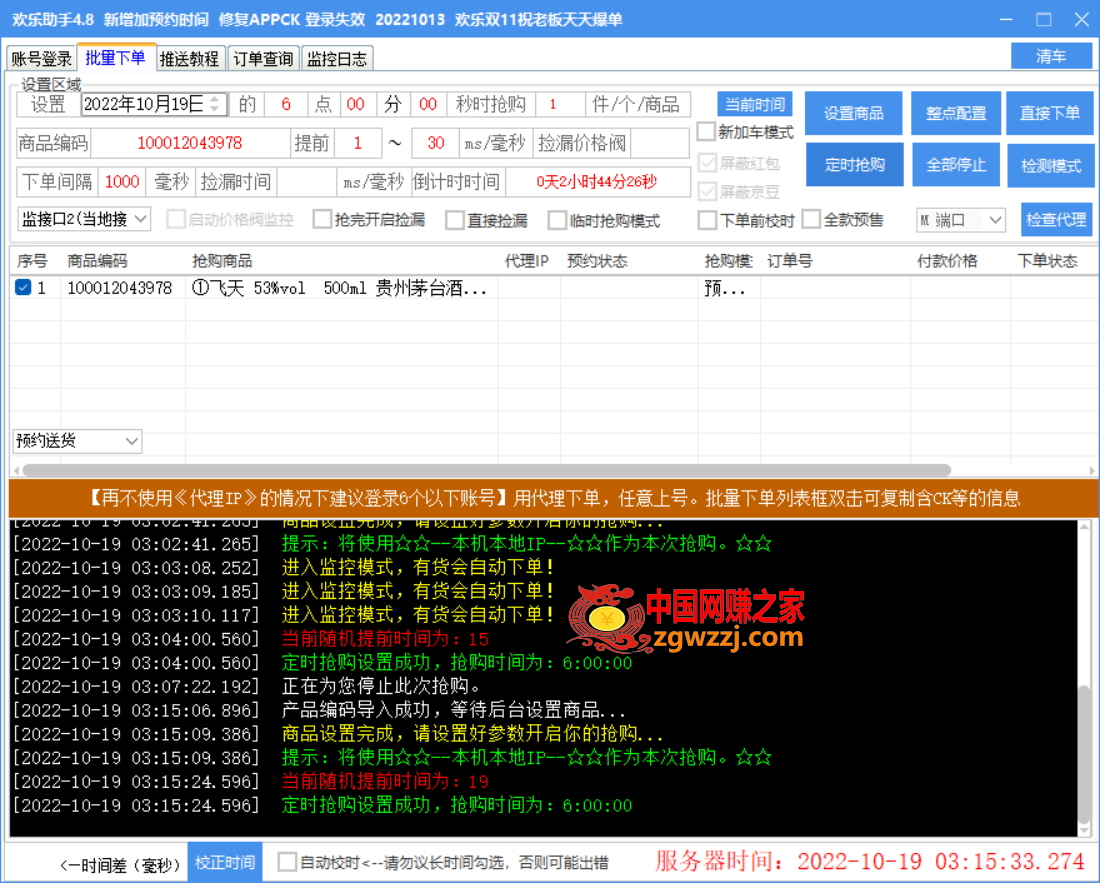Image resolution: width=1100 pixels, height=883 pixels.
Task: Click log line 正在为您停止此次抢购
Action: coord(382,686)
